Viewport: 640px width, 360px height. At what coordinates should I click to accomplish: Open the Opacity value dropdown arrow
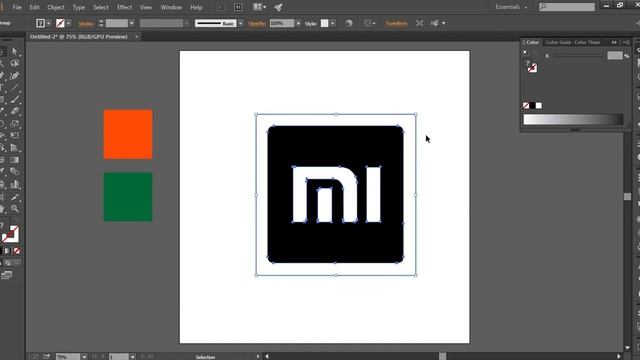coord(298,23)
